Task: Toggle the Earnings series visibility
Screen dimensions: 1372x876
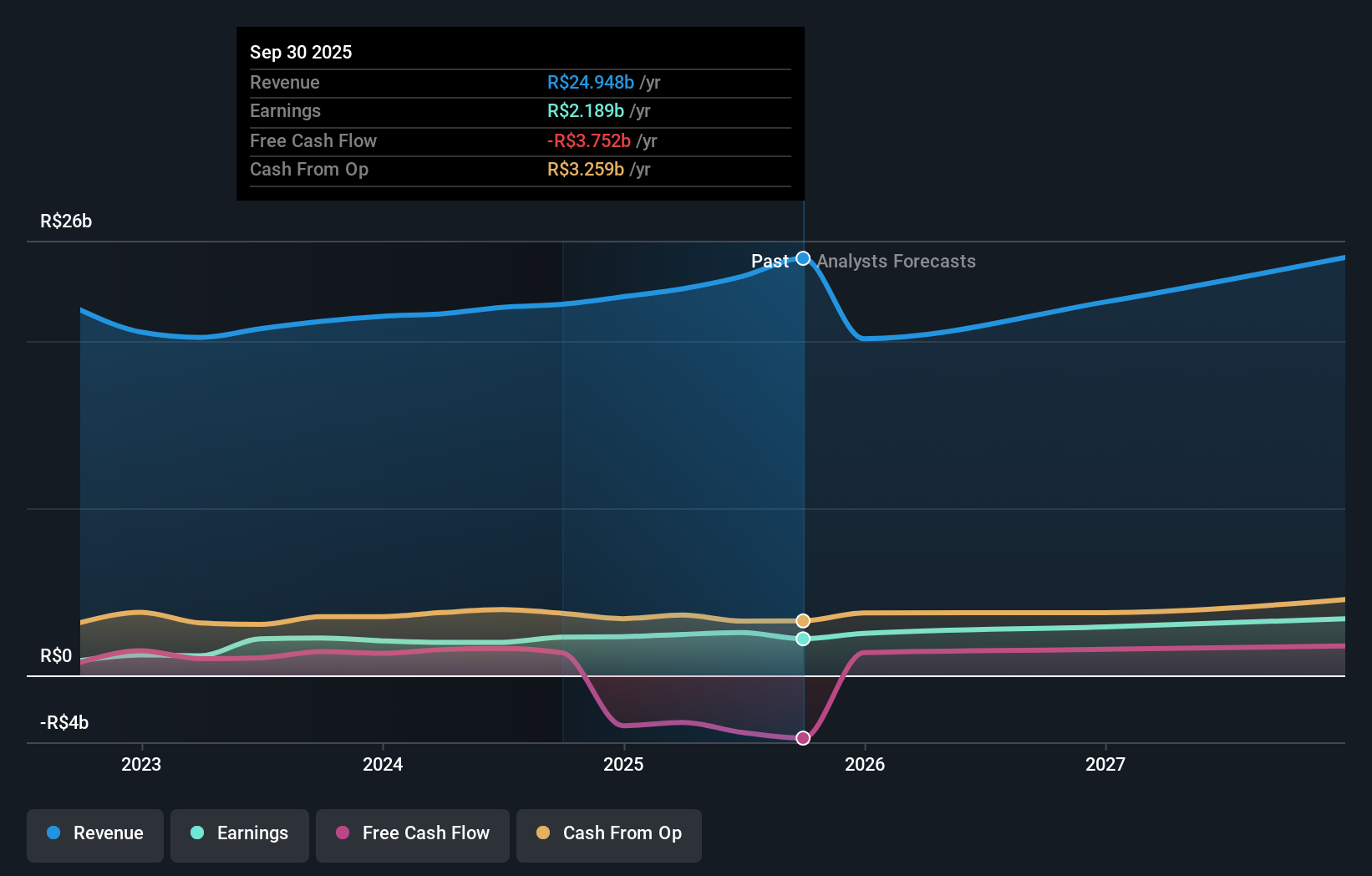Action: (x=240, y=834)
